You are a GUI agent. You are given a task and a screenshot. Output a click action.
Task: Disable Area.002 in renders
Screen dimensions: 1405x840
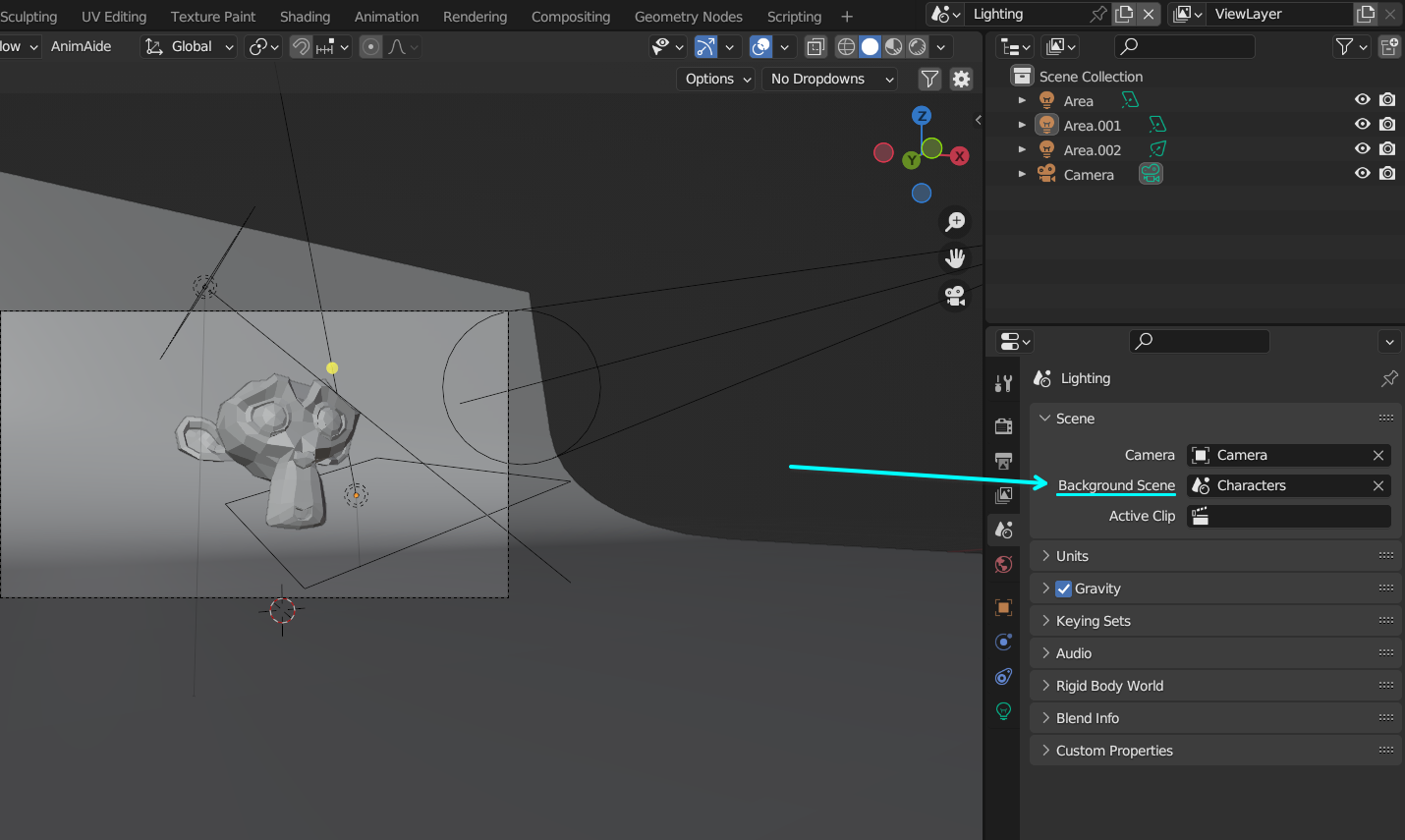pyautogui.click(x=1387, y=148)
